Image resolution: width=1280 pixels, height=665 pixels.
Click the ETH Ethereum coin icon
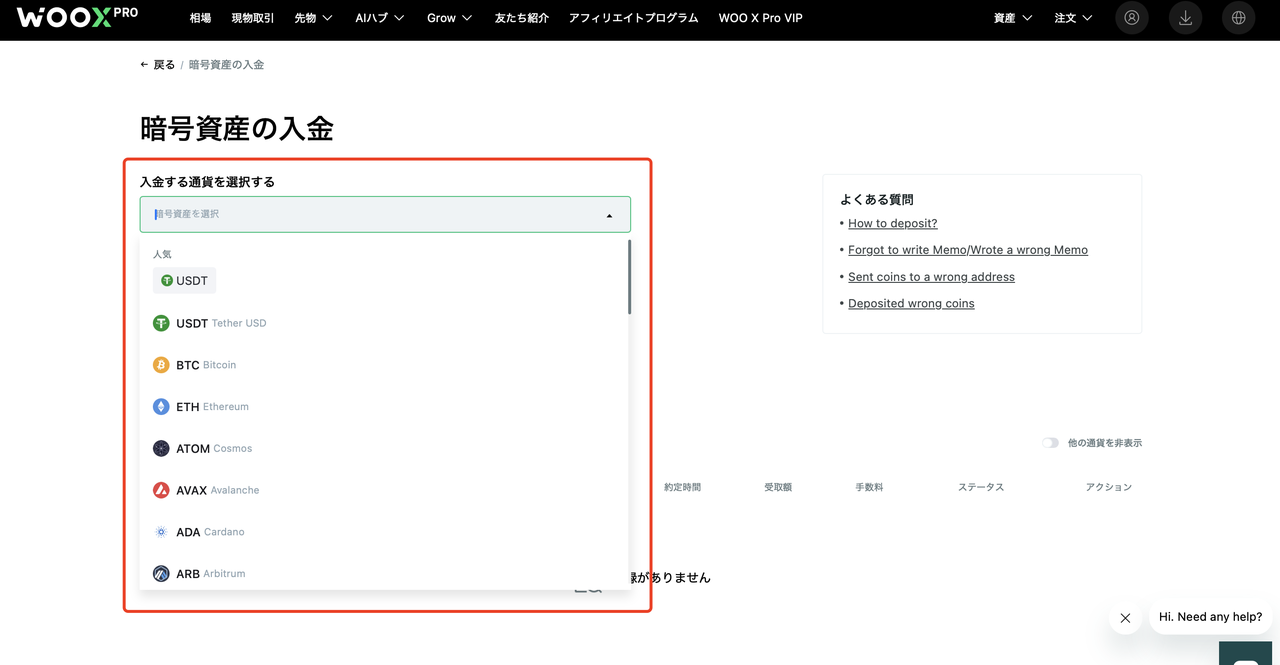tap(161, 407)
